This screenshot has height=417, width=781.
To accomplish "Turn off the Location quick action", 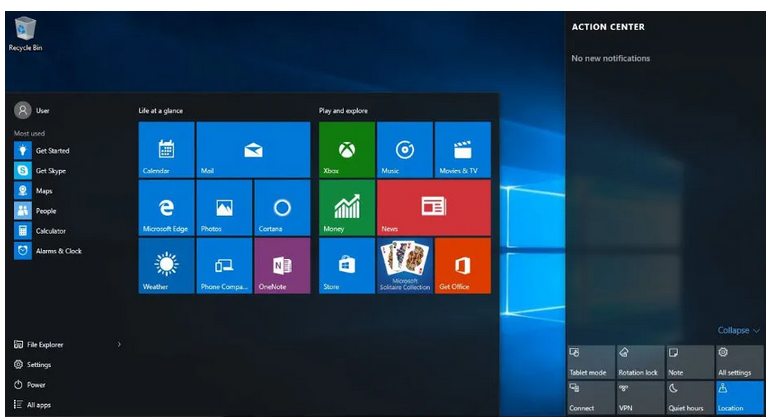I will tap(740, 398).
